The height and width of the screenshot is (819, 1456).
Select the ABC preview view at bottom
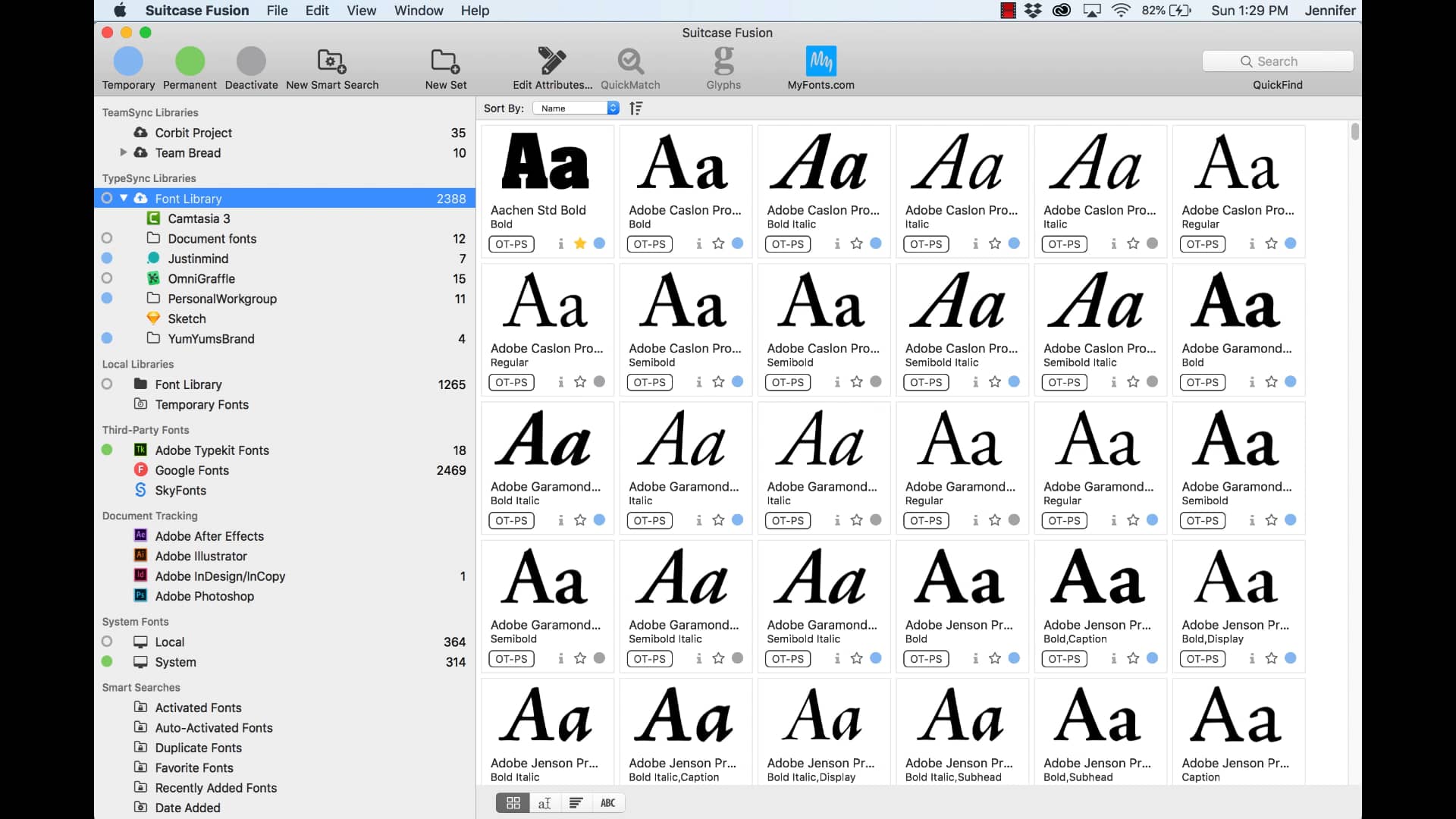[x=607, y=802]
